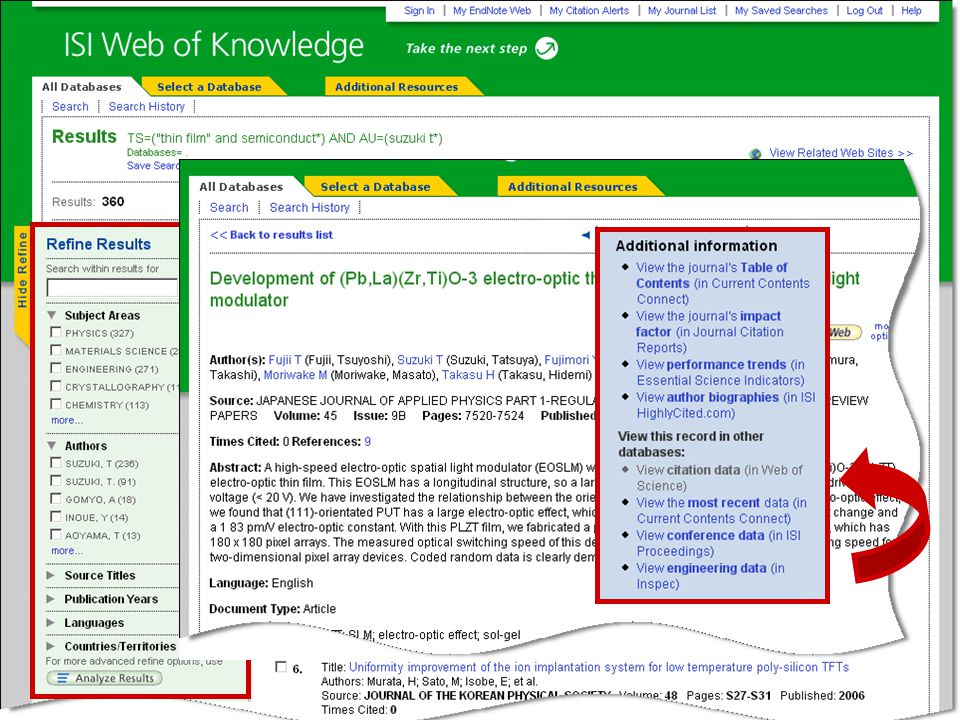Click the ISI Web of Knowledge logo
960x720 pixels.
pyautogui.click(x=214, y=45)
